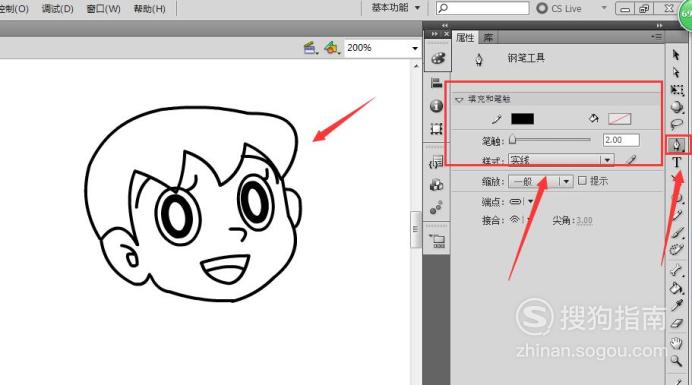Enable the 提示 hinting checkbox
692x385 pixels.
[582, 181]
